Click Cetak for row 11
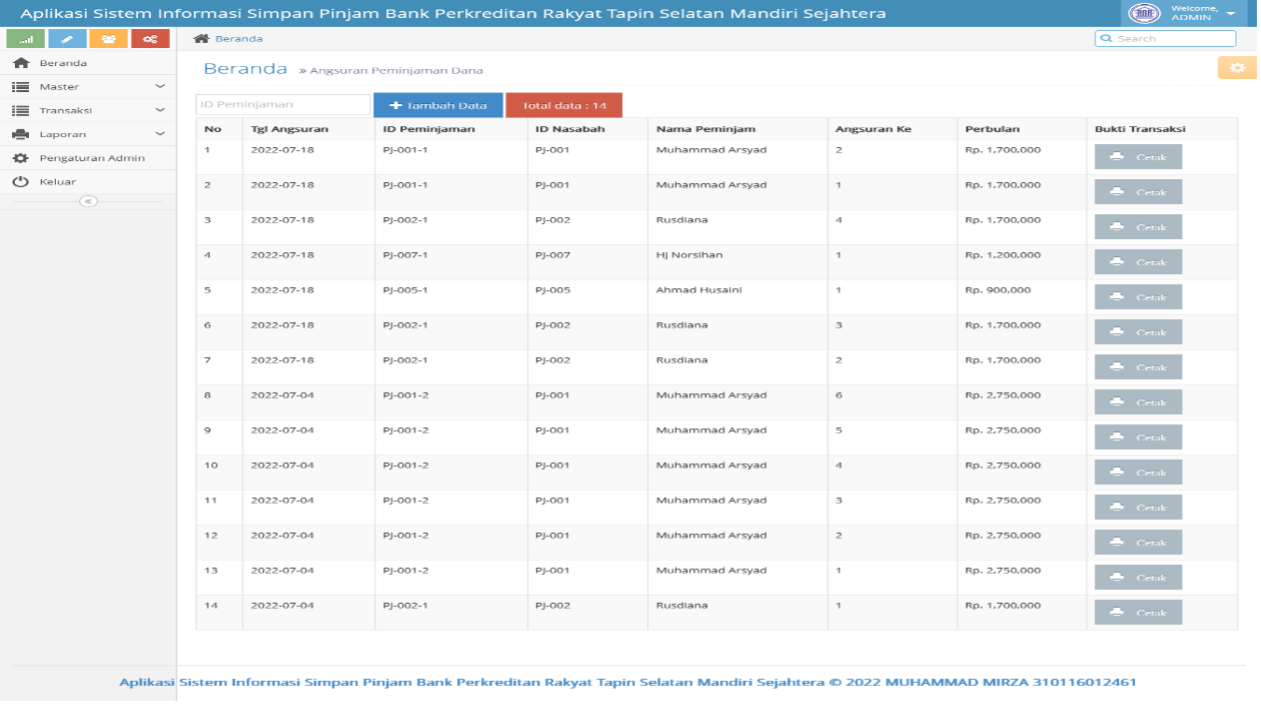 pos(1138,507)
